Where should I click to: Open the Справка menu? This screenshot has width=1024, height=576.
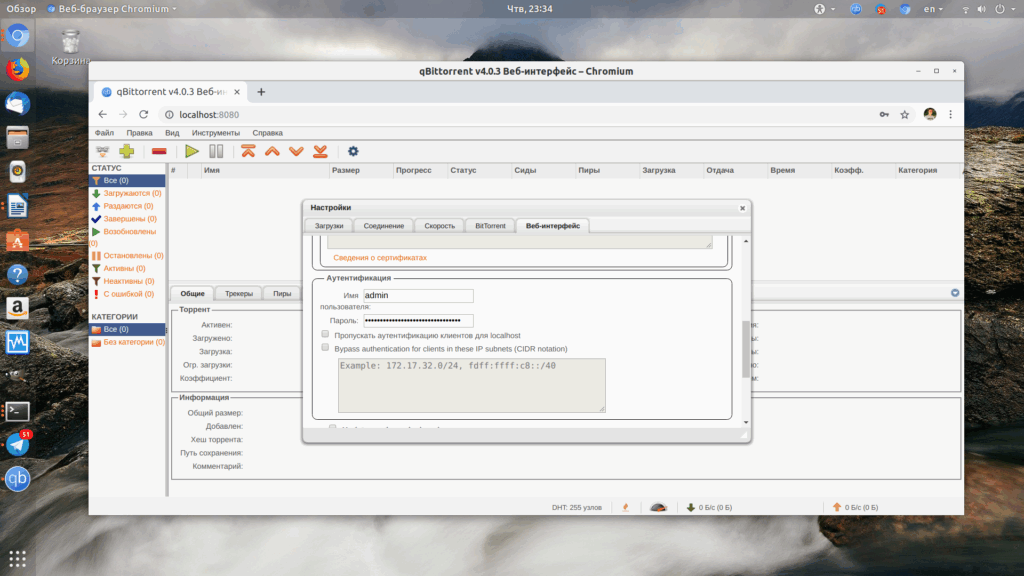tap(267, 133)
